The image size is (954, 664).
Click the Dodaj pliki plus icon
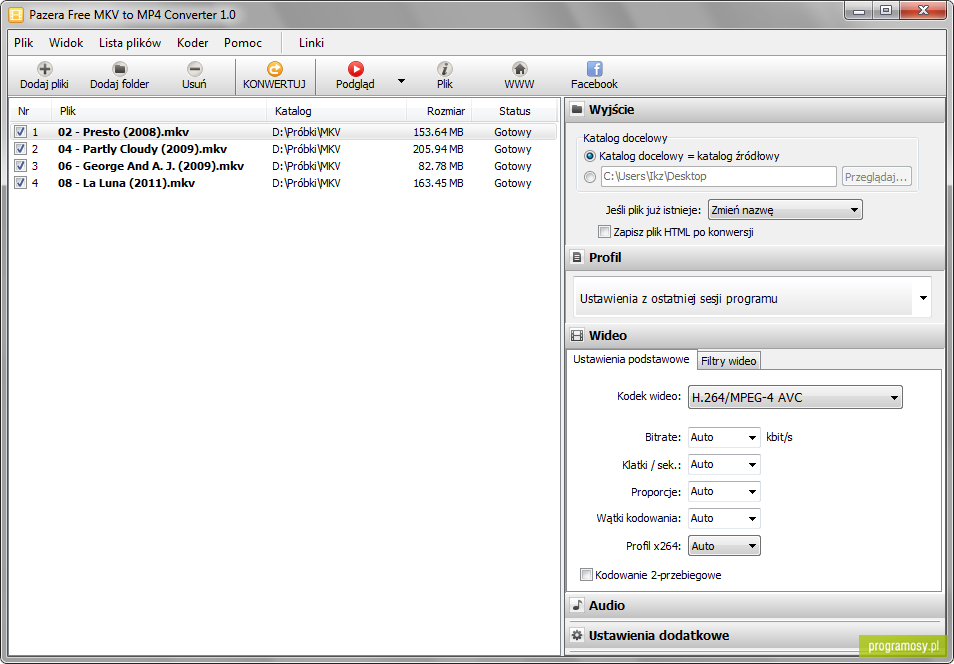tap(44, 68)
